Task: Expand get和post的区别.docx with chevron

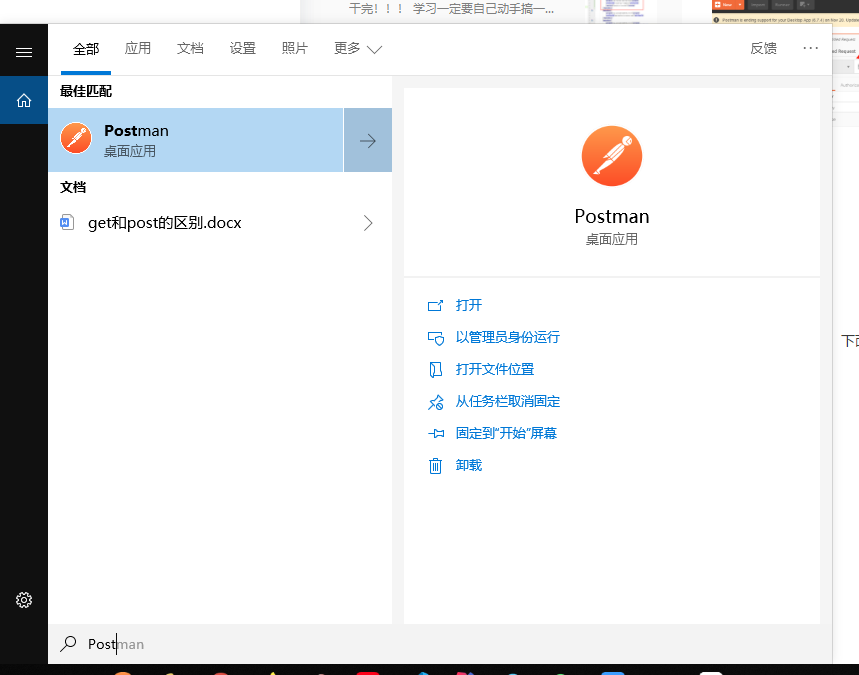Action: (368, 223)
